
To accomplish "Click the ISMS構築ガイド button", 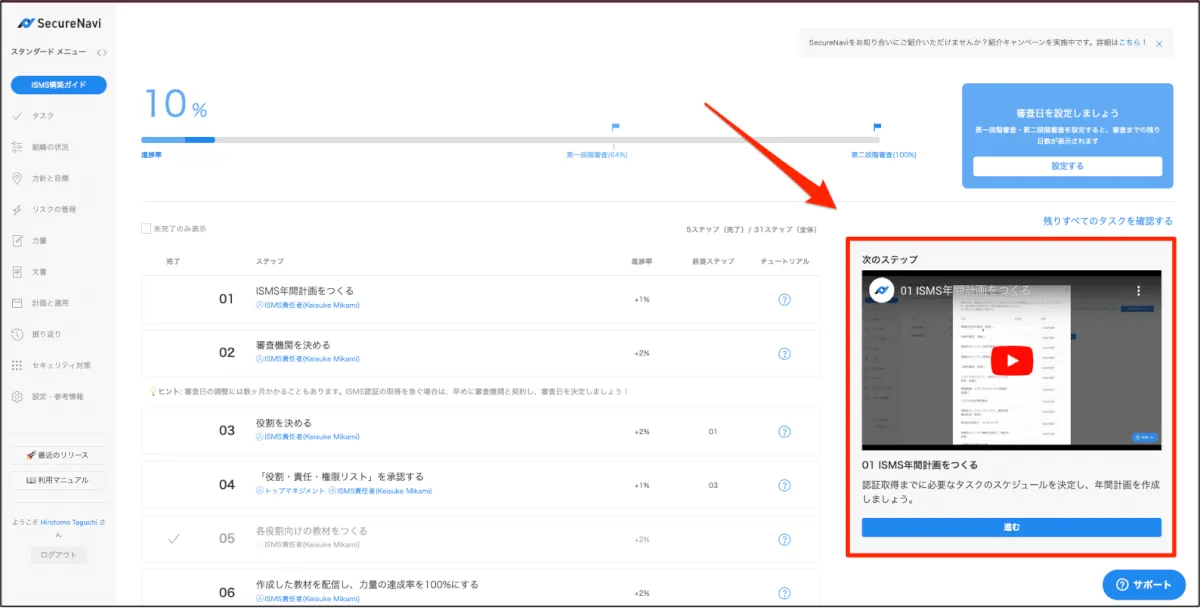I will coord(59,85).
